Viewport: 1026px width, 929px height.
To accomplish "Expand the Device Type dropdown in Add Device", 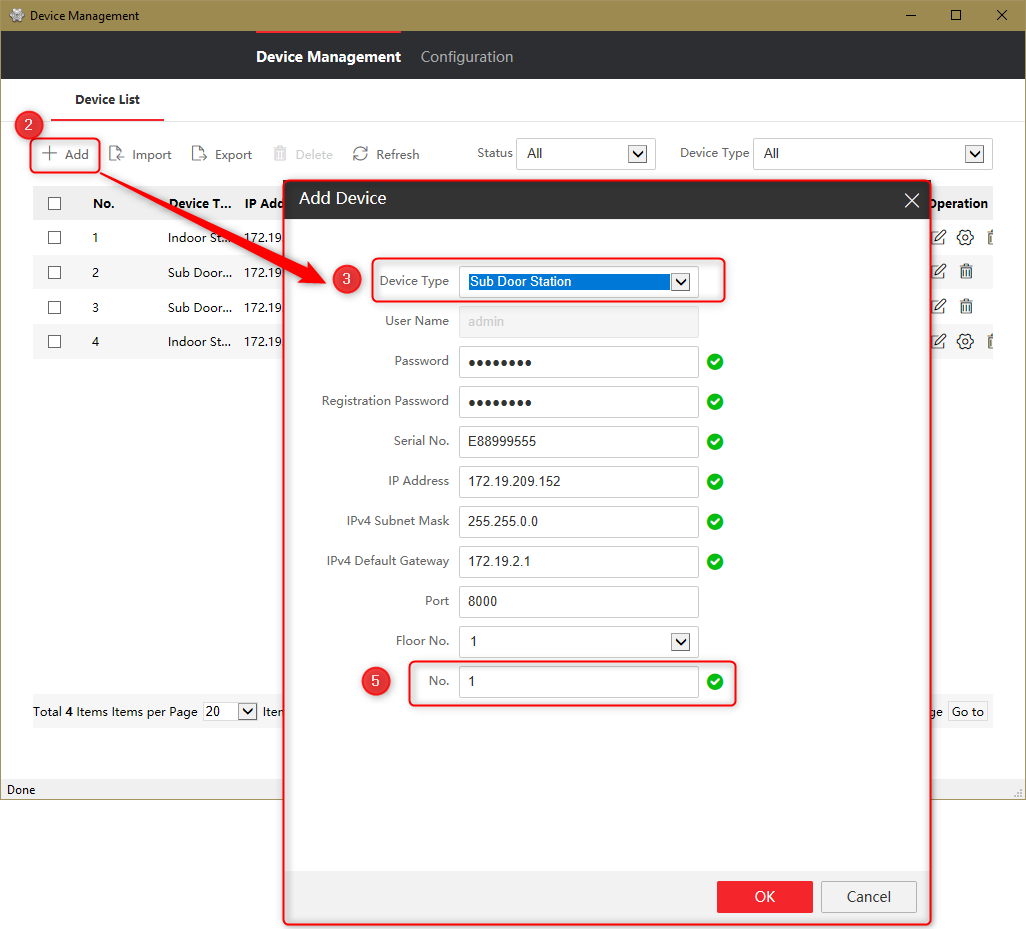I will pos(681,281).
